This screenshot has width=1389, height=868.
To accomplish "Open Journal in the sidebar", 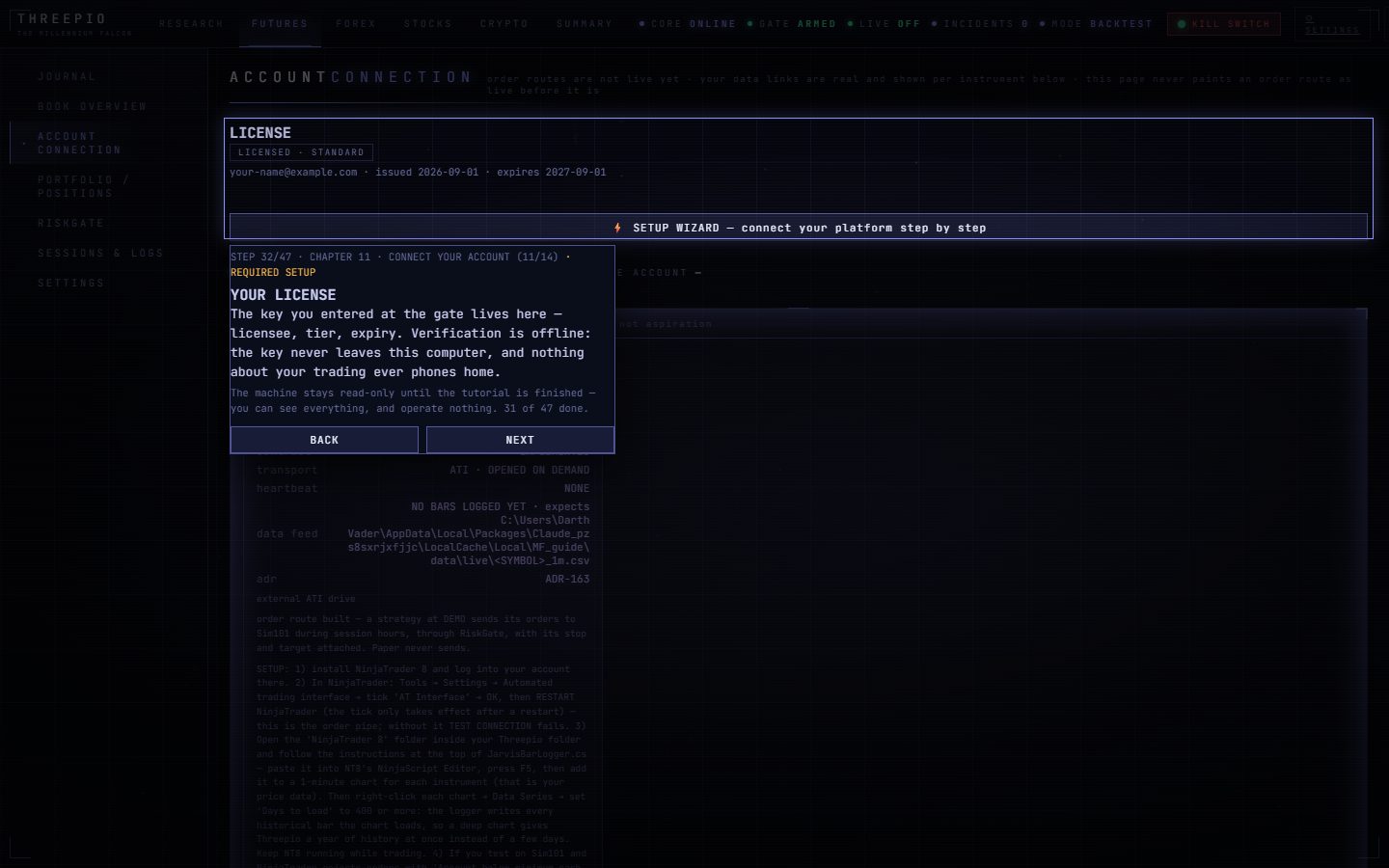I will (67, 76).
